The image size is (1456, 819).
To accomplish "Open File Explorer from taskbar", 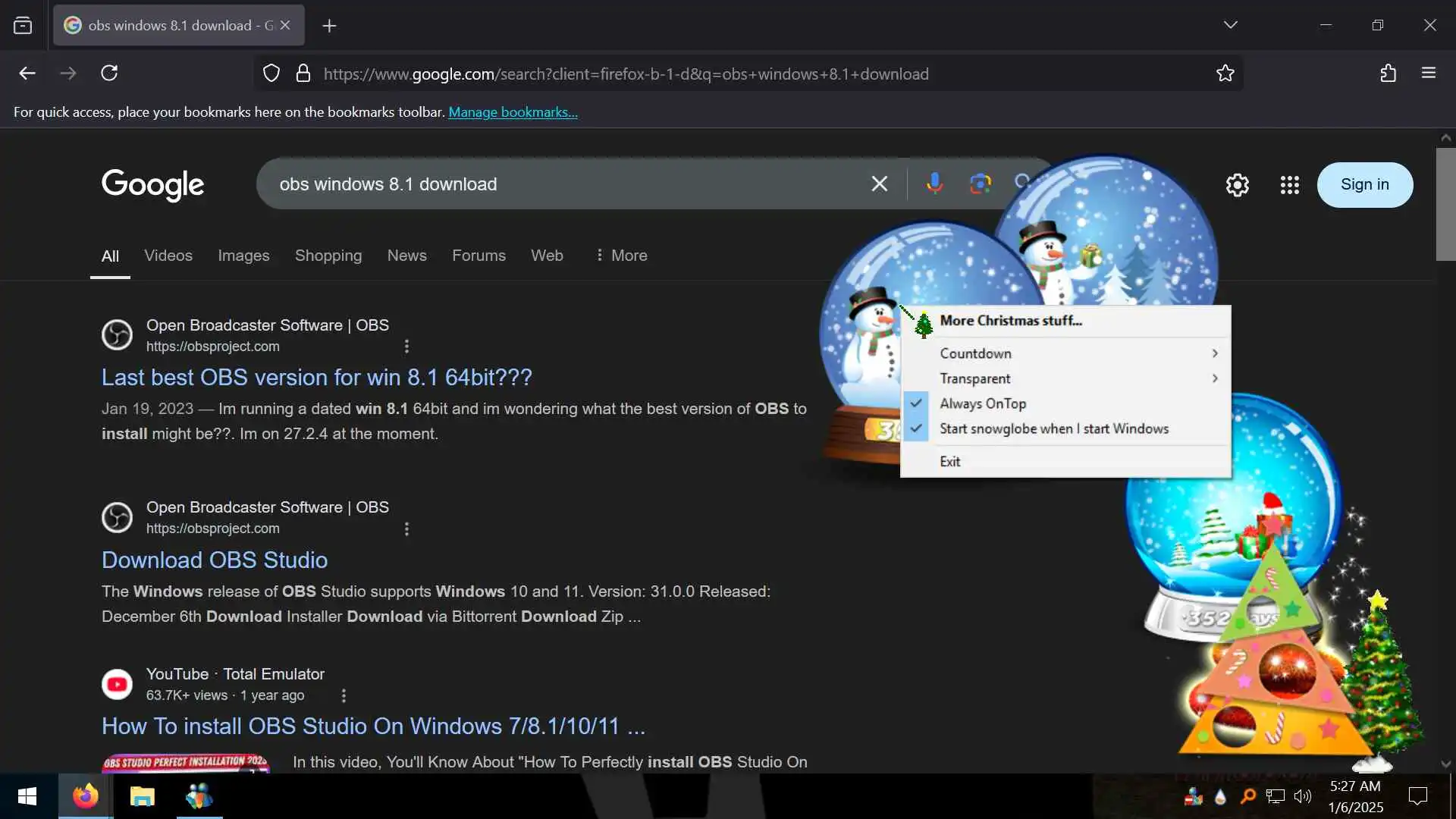I will (x=142, y=796).
